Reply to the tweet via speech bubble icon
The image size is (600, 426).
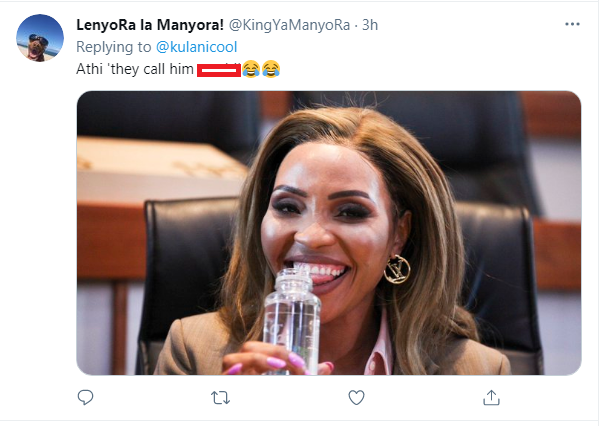point(86,397)
